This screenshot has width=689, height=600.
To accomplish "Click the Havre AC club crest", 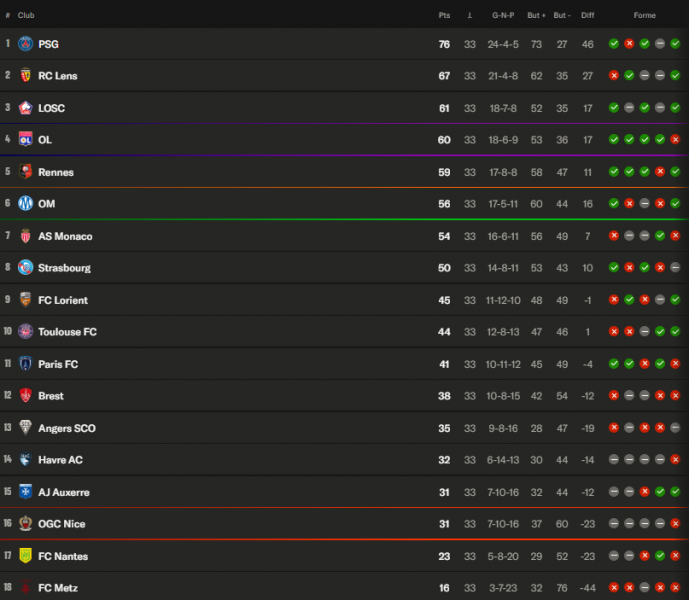I will [25, 459].
